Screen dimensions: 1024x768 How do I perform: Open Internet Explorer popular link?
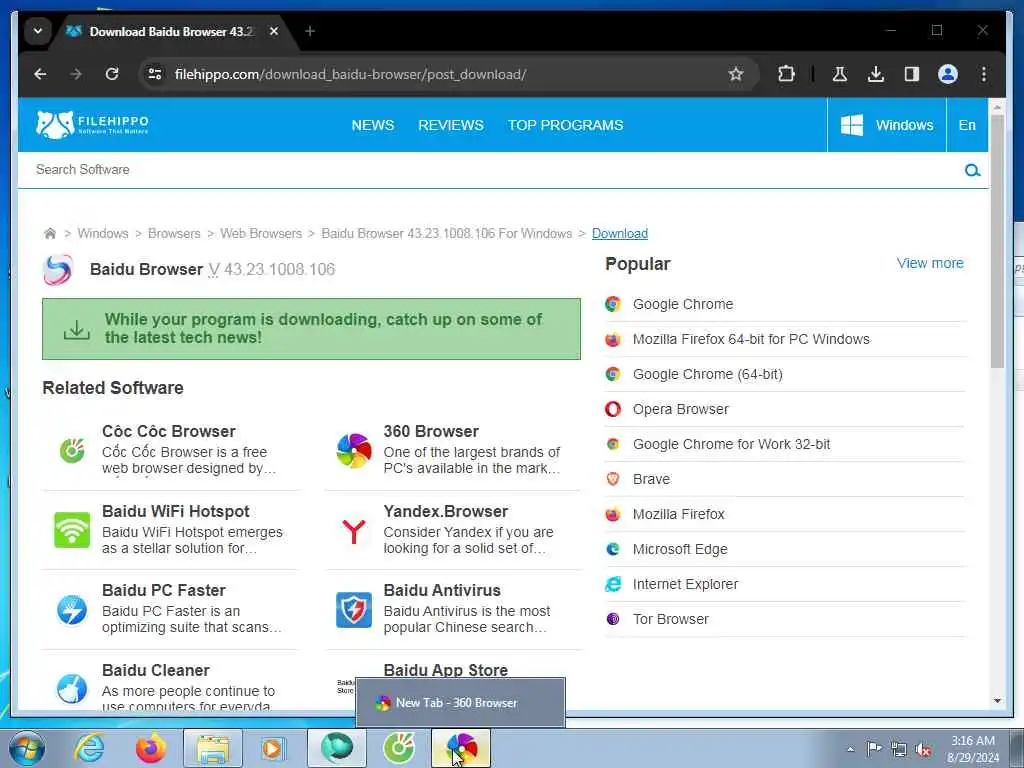tap(685, 584)
